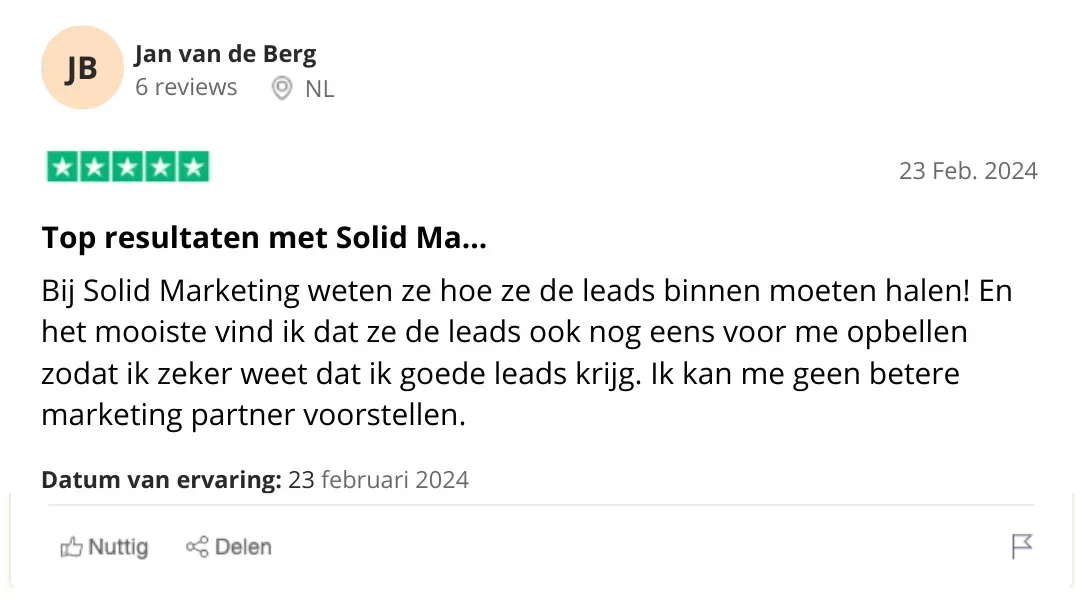Viewport: 1080px width, 600px height.
Task: Click the second green rating star
Action: 95,167
